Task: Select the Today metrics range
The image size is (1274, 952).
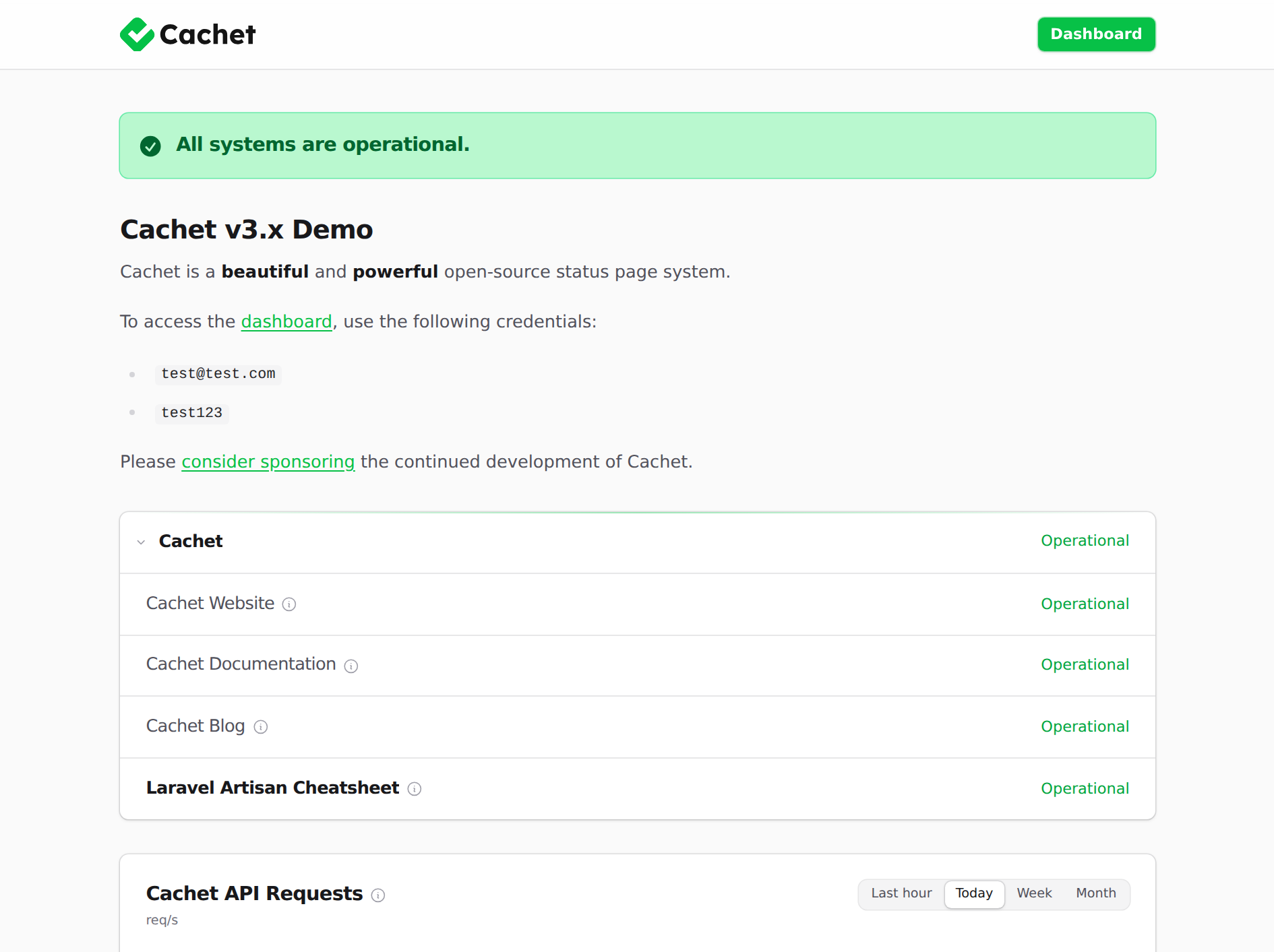Action: tap(974, 893)
